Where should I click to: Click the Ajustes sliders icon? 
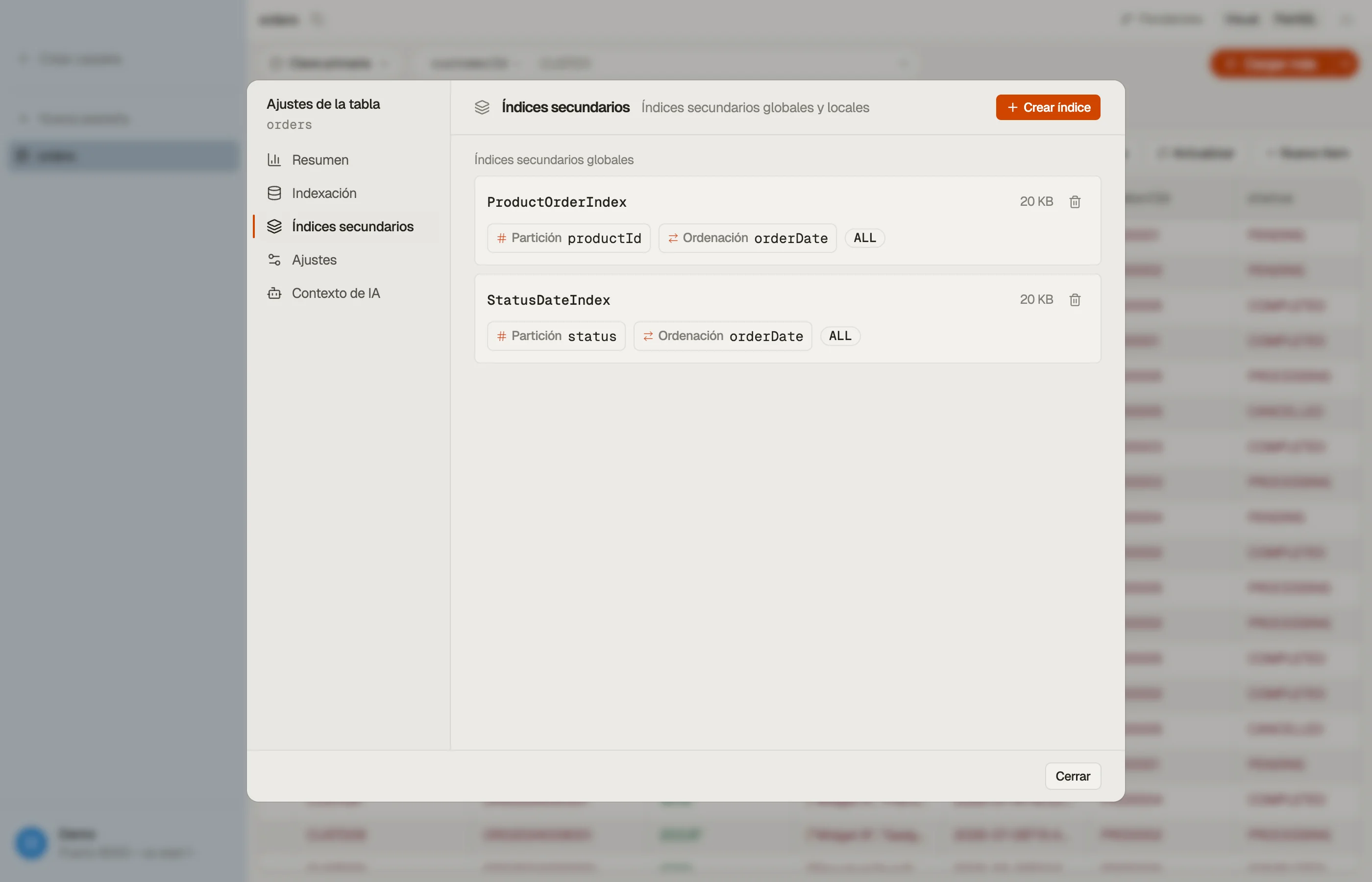pyautogui.click(x=274, y=259)
